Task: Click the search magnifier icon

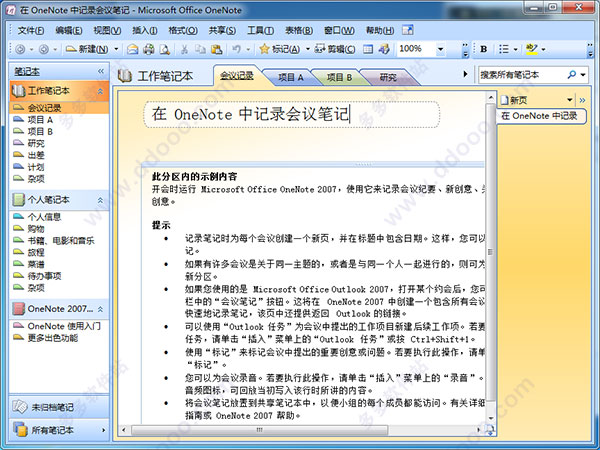Action: [572, 75]
